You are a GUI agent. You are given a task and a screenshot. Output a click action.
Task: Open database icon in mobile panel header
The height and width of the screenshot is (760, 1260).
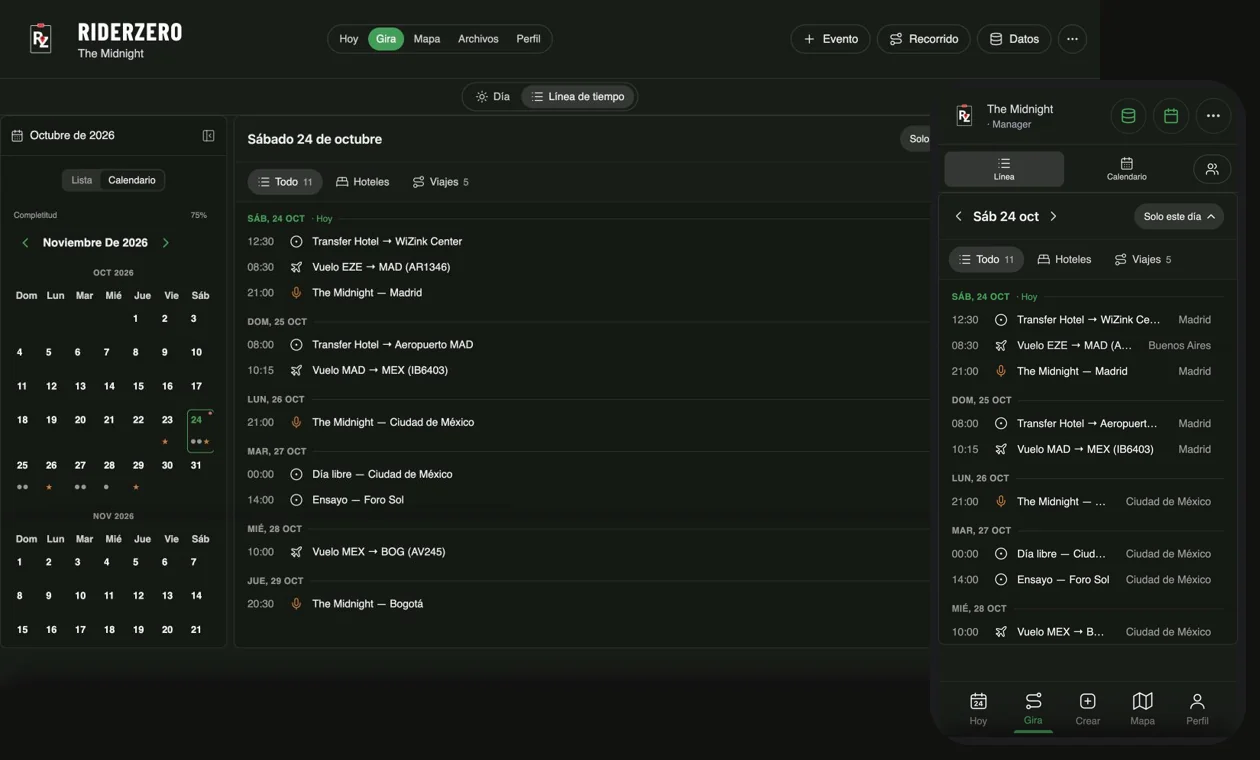coord(1128,116)
